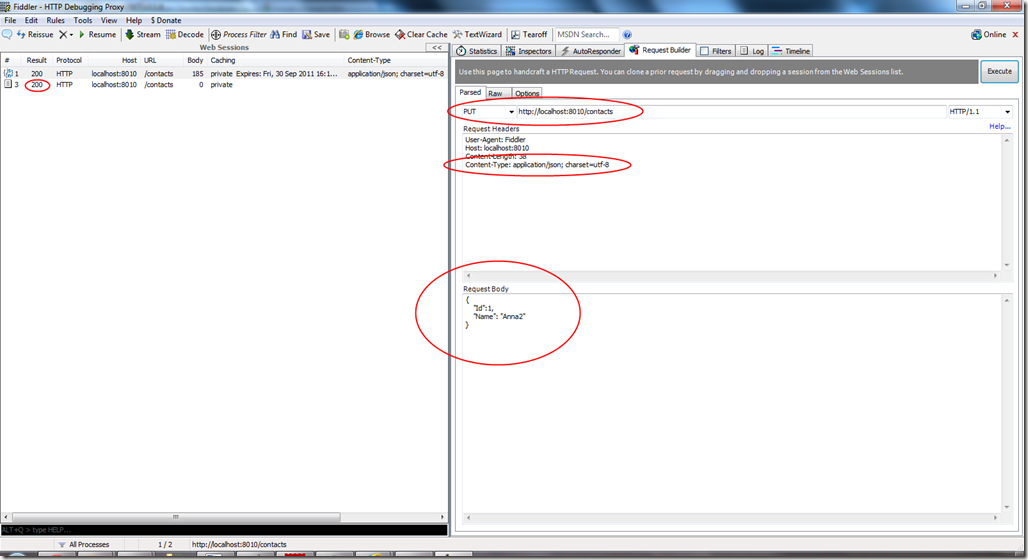Click the Request Body horizontal scrollbar
Screen dimensions: 1028x560
(732, 517)
